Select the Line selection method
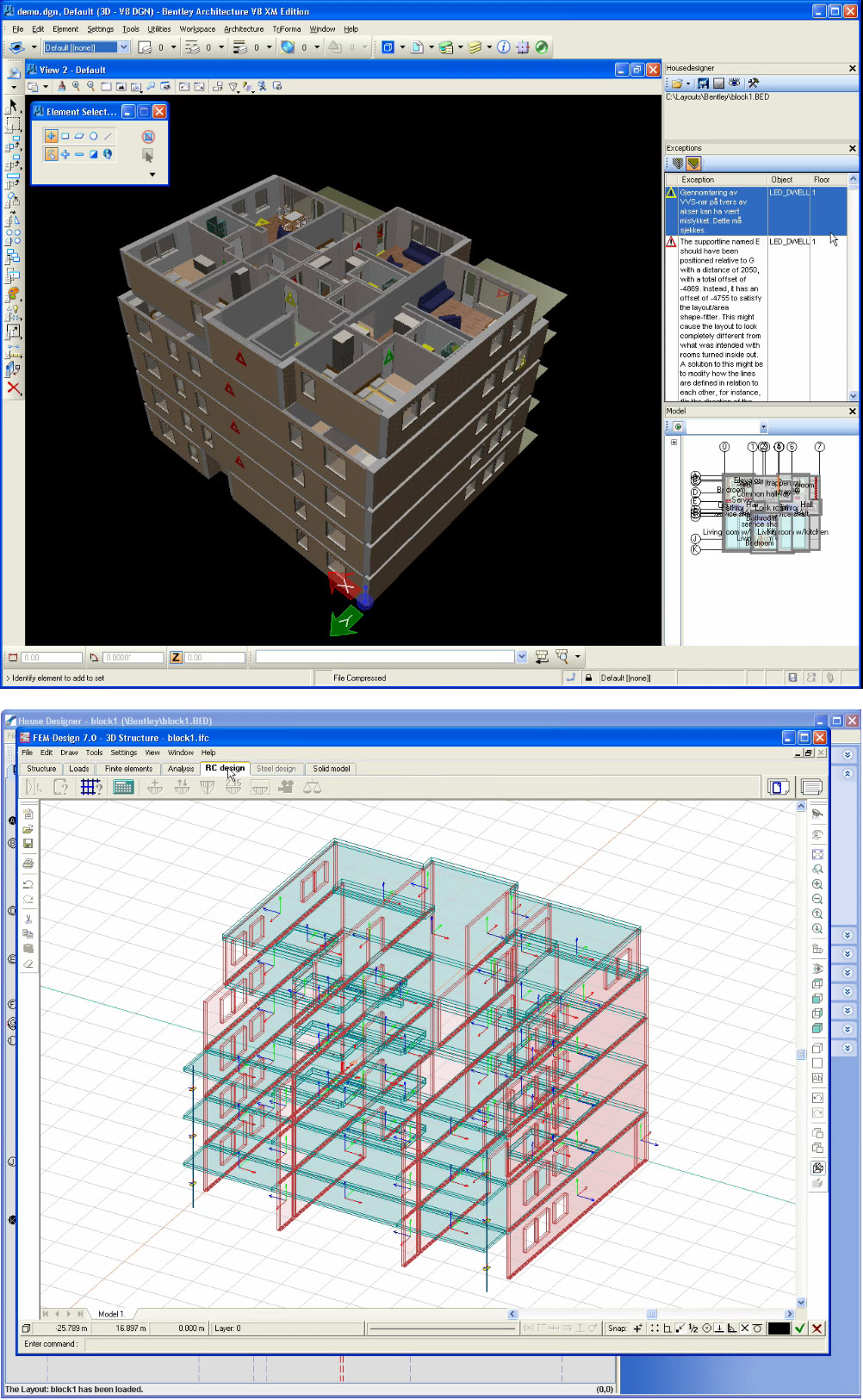Viewport: 863px width, 1400px height. (x=108, y=136)
